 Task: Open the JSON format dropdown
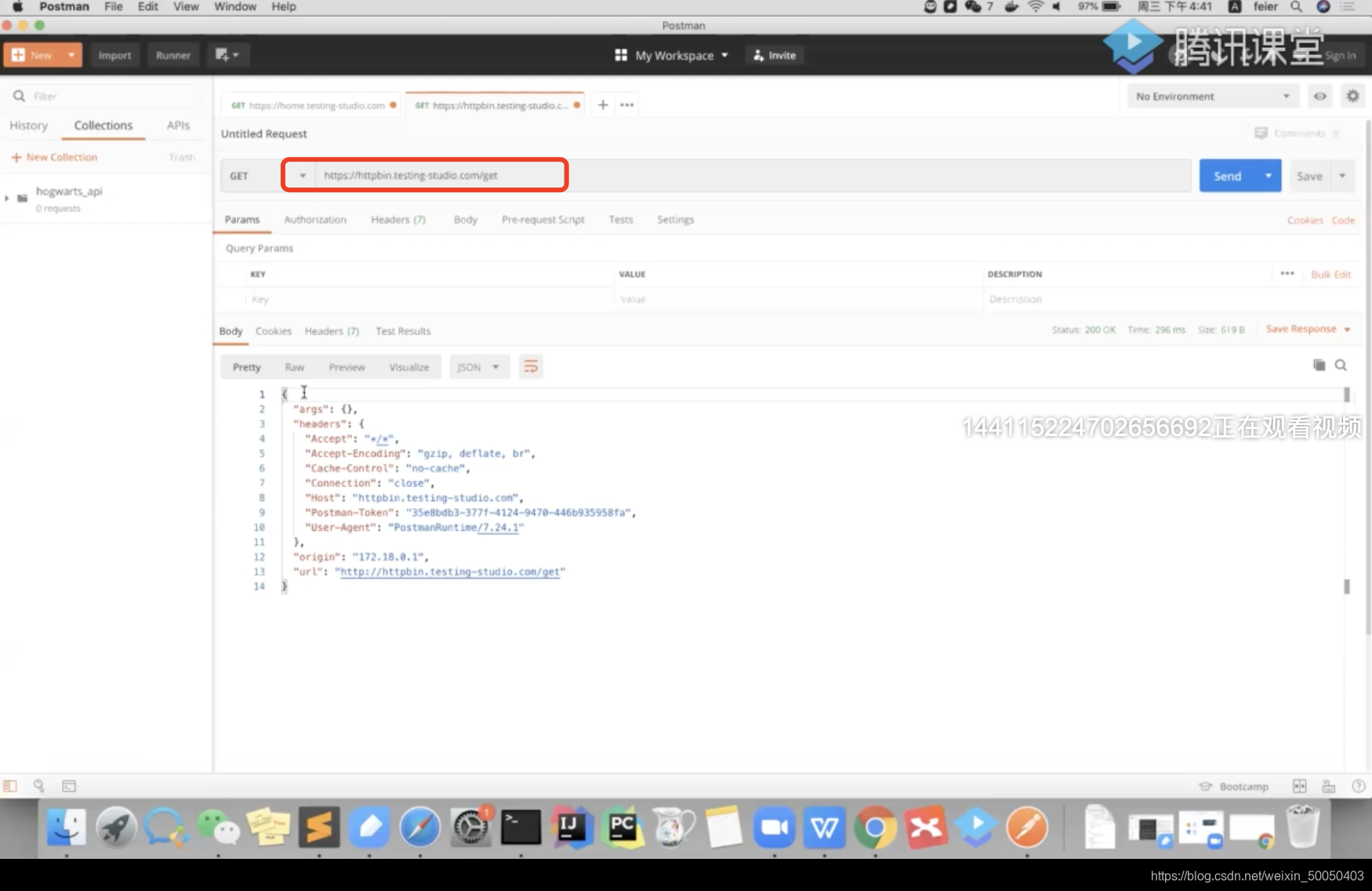[x=479, y=367]
